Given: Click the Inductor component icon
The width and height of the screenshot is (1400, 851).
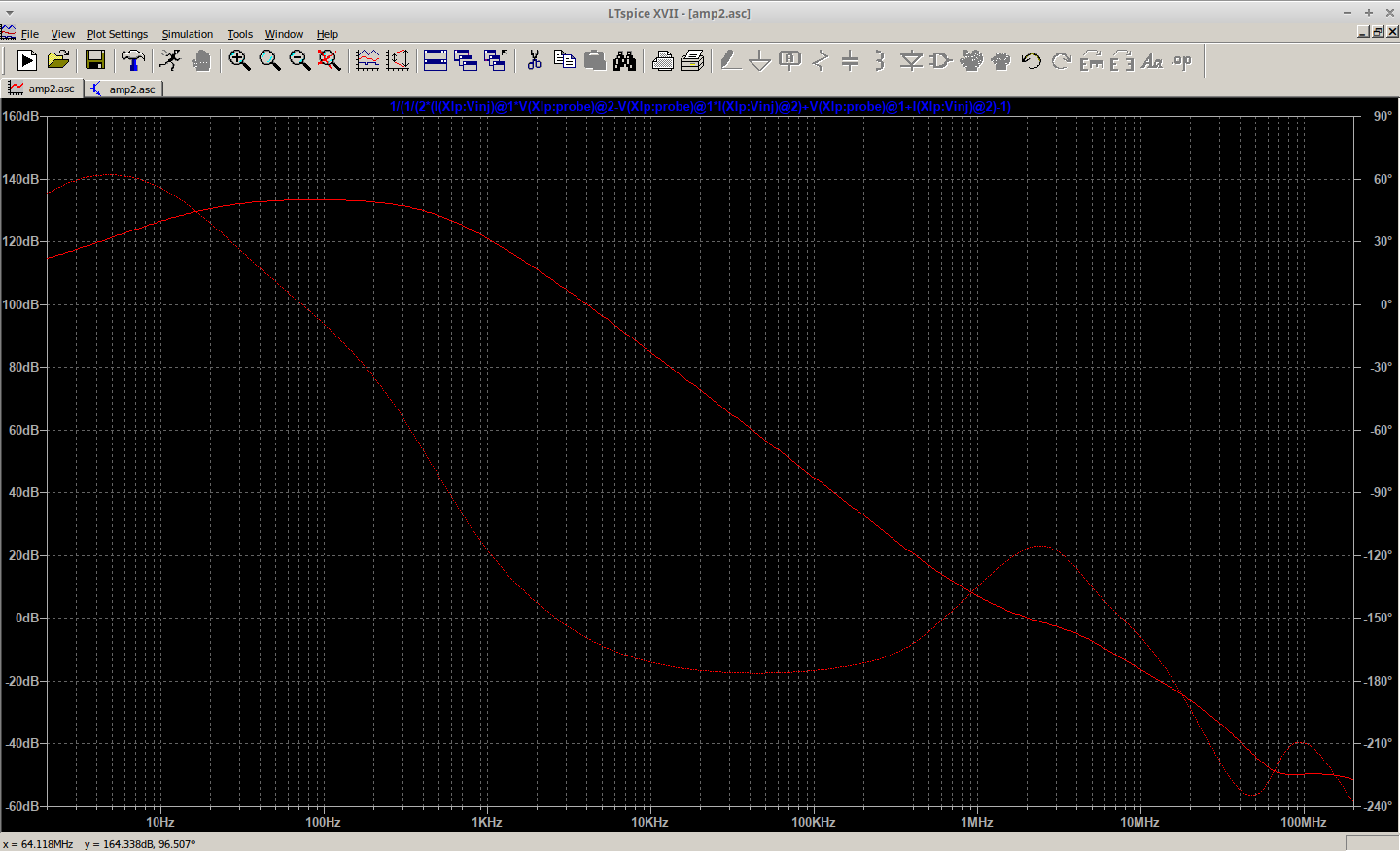Looking at the screenshot, I should (x=880, y=60).
